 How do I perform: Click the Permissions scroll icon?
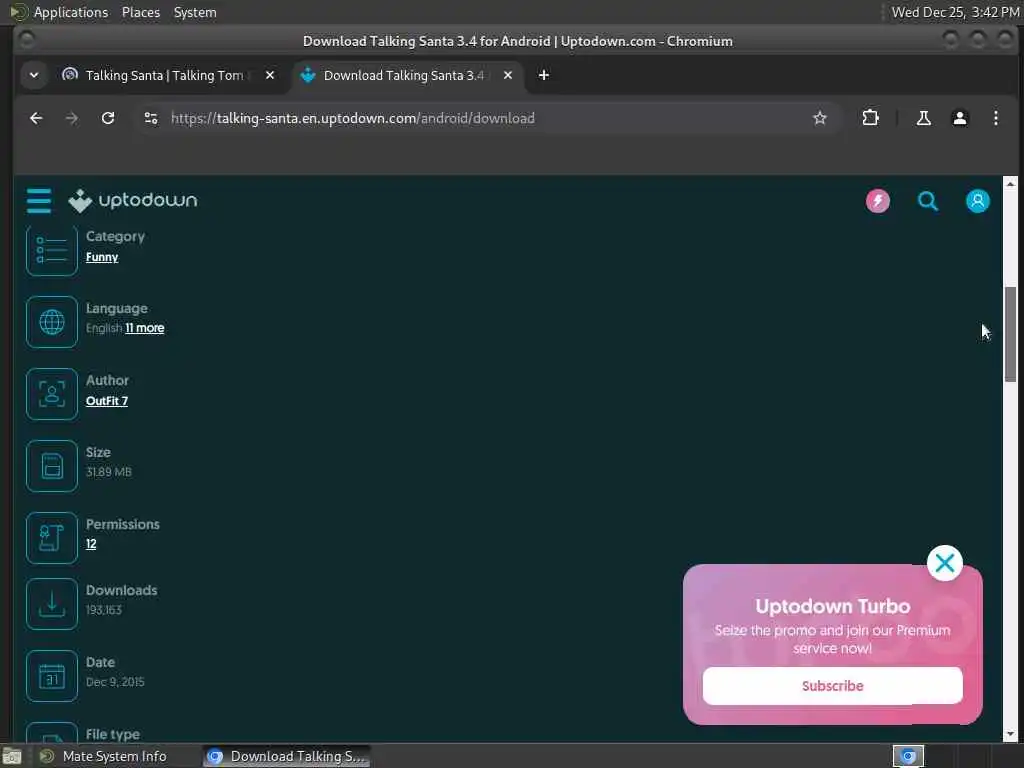[52, 538]
